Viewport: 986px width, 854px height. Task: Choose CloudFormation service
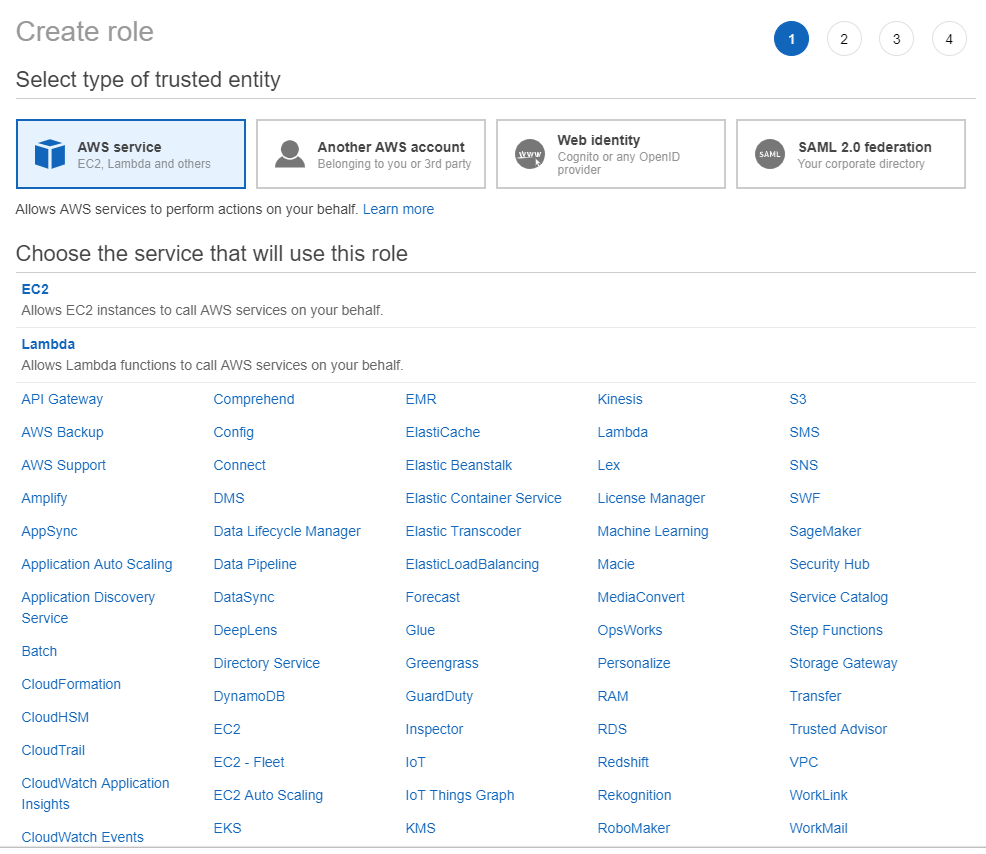71,684
